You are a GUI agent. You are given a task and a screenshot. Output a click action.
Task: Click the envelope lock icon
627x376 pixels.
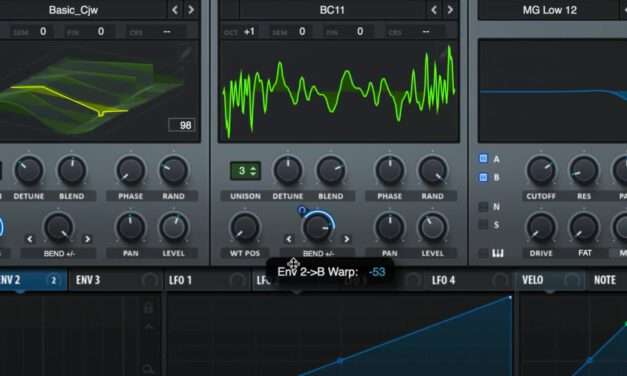click(x=148, y=307)
